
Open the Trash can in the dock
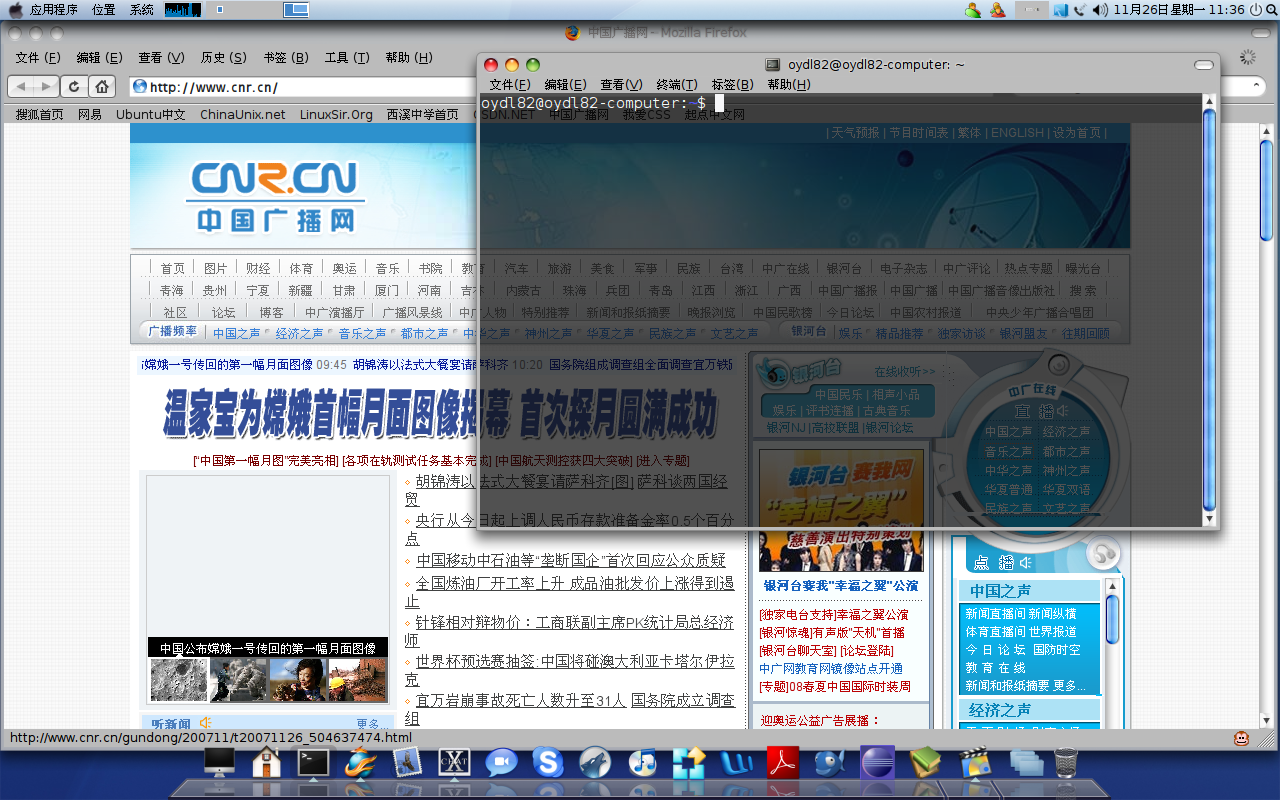pos(1066,762)
